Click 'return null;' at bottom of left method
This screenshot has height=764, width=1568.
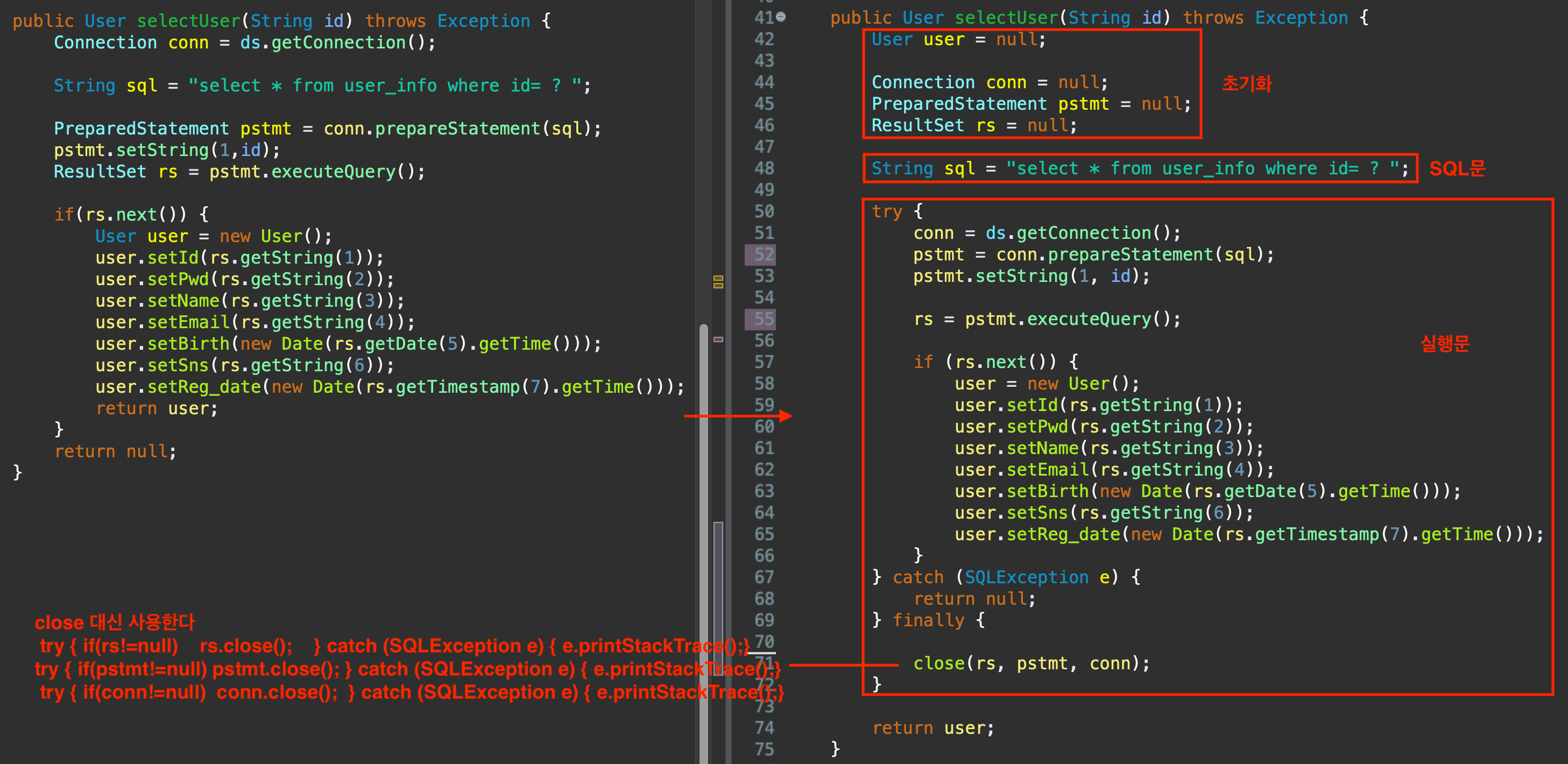click(x=115, y=452)
